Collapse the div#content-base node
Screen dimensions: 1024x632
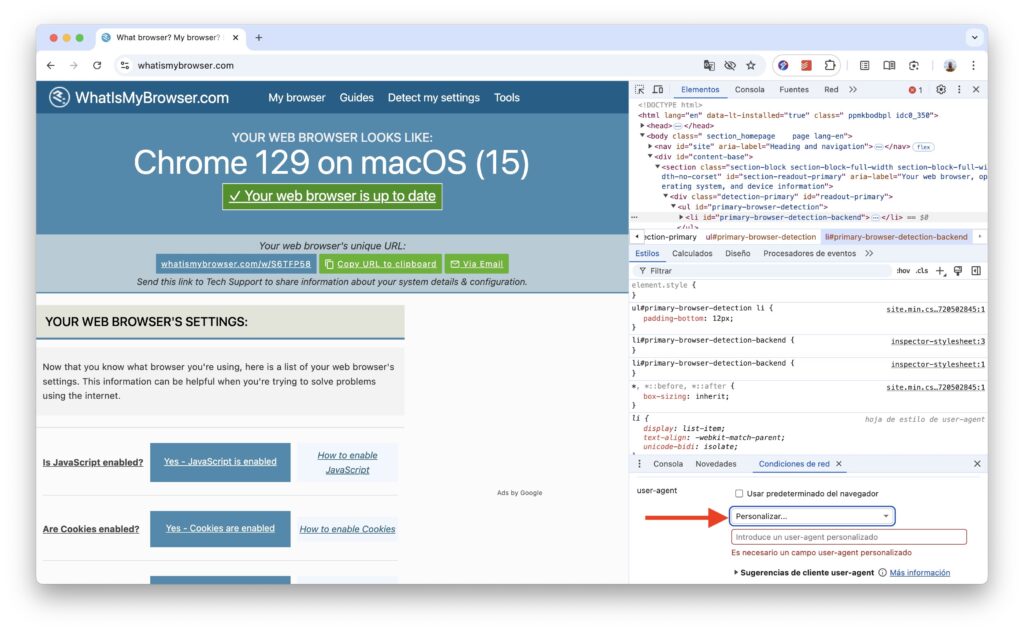(650, 157)
